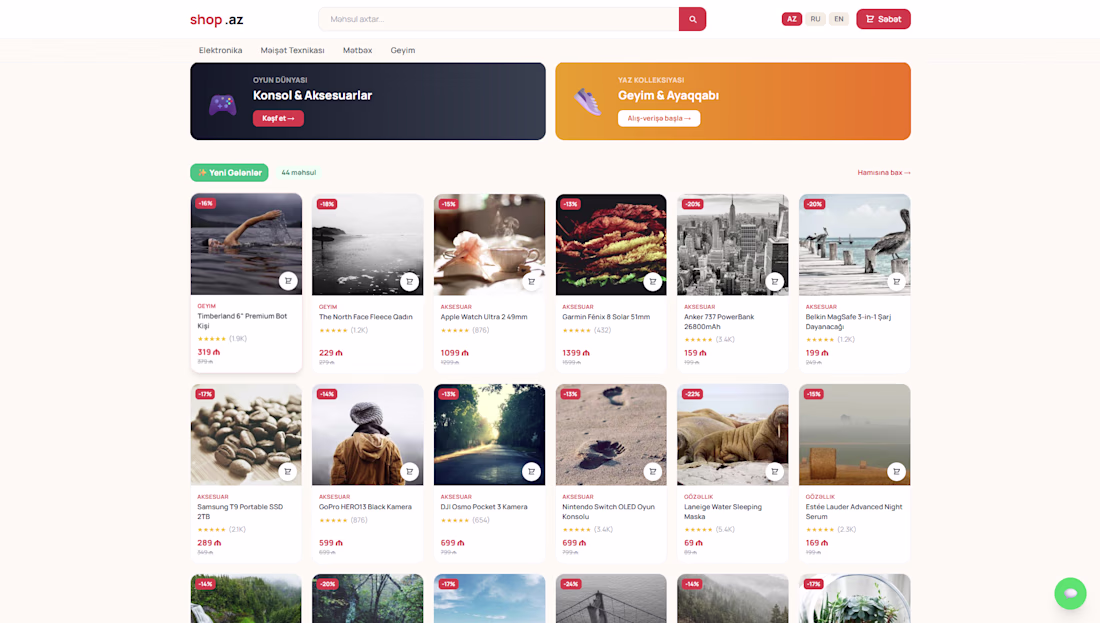The image size is (1100, 623).
Task: Click the GoPro HERO13 Black Kamera title
Action: [365, 507]
